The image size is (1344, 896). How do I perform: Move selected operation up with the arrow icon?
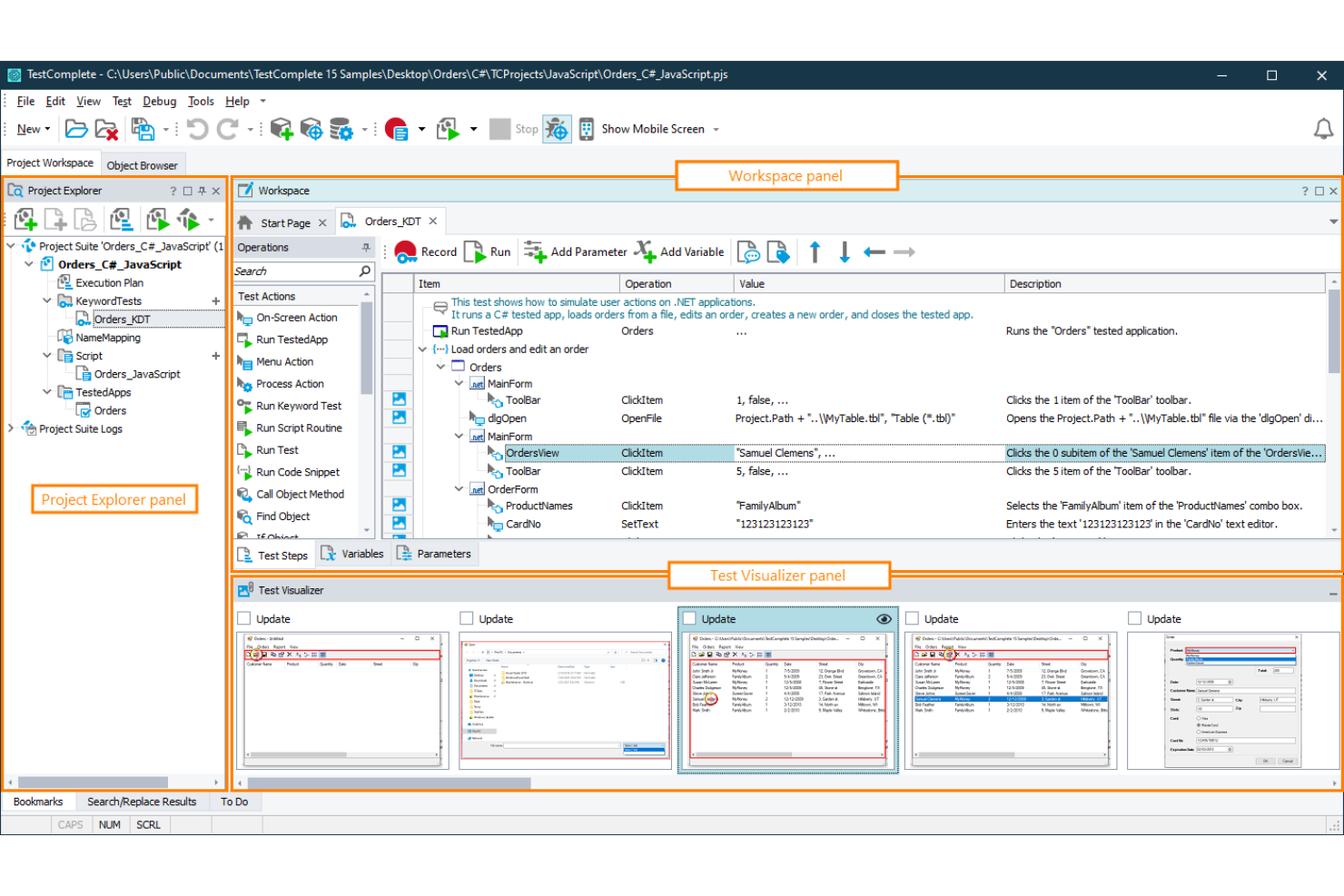(x=815, y=251)
